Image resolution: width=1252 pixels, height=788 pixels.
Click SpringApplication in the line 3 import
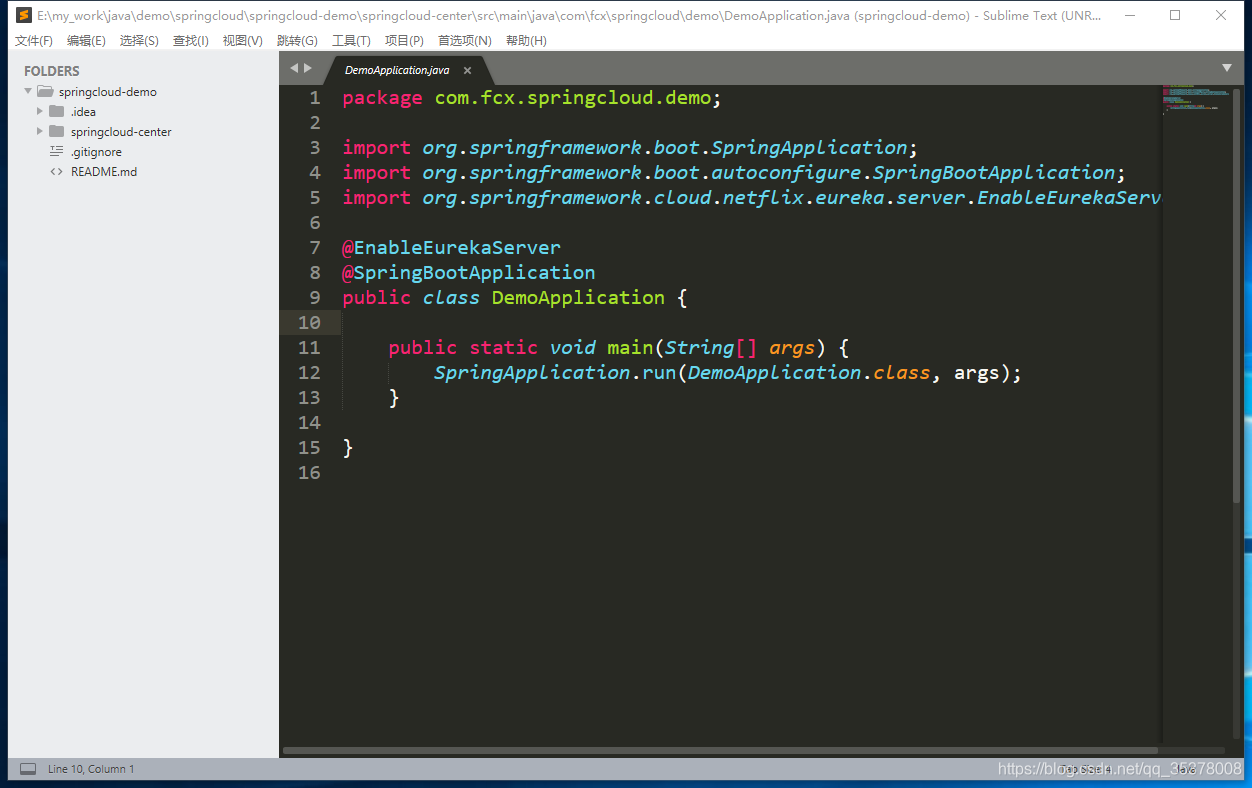coord(808,148)
